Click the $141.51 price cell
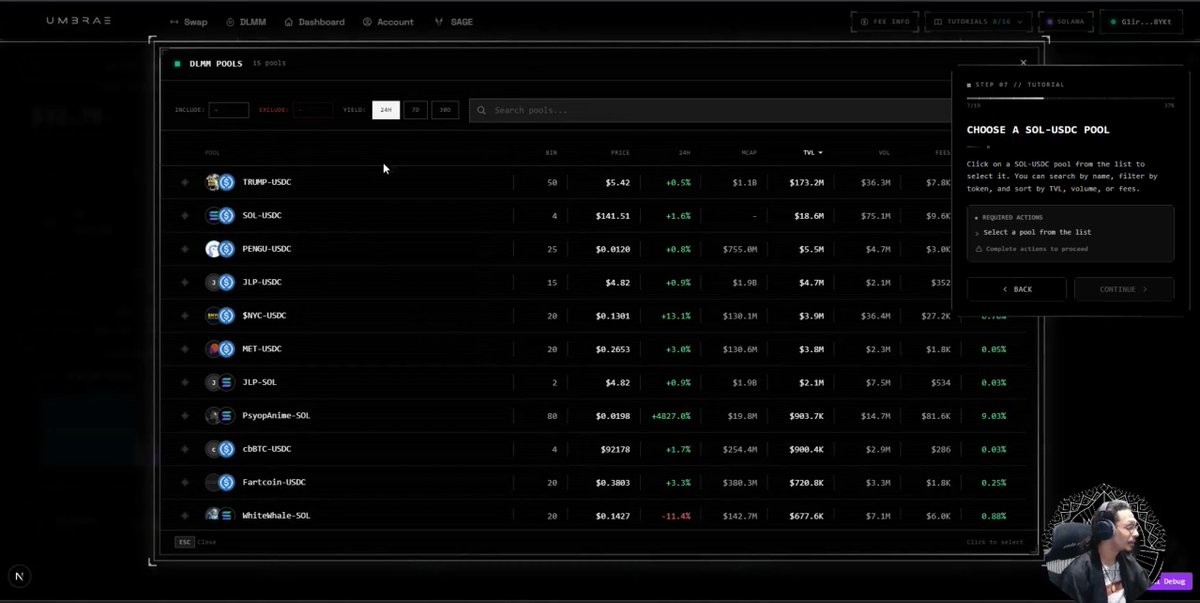The image size is (1200, 603). pos(612,215)
